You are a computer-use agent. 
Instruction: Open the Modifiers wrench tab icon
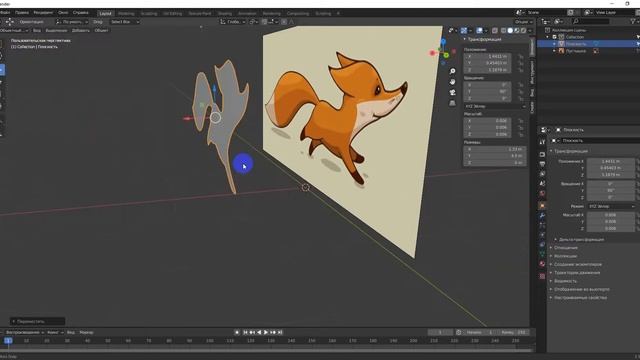coord(542,215)
